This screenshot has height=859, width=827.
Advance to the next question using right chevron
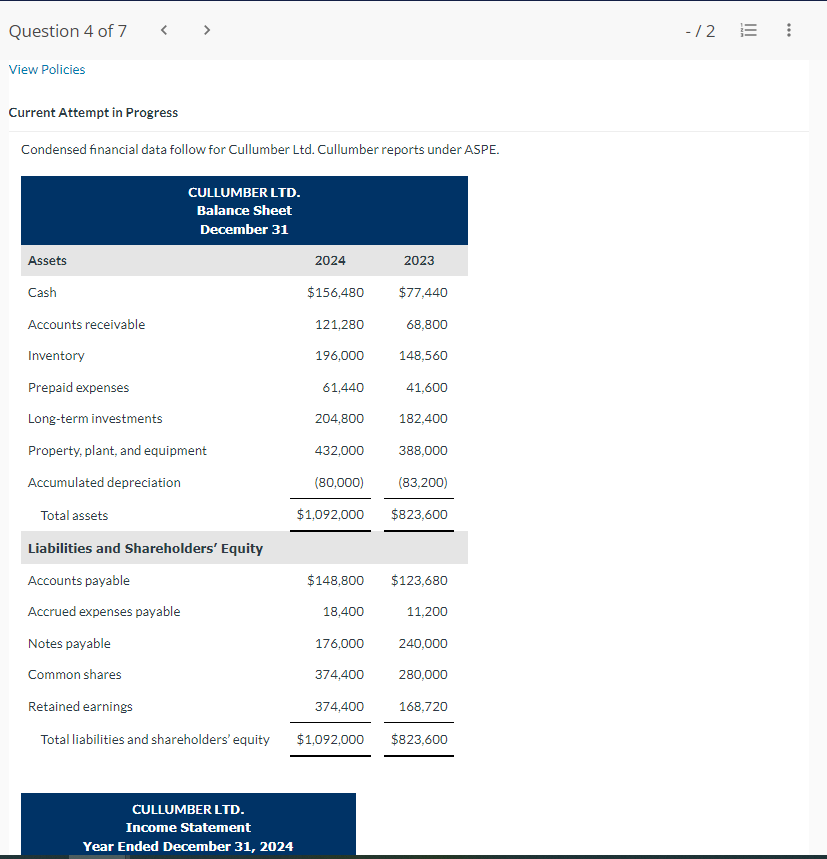(x=206, y=30)
